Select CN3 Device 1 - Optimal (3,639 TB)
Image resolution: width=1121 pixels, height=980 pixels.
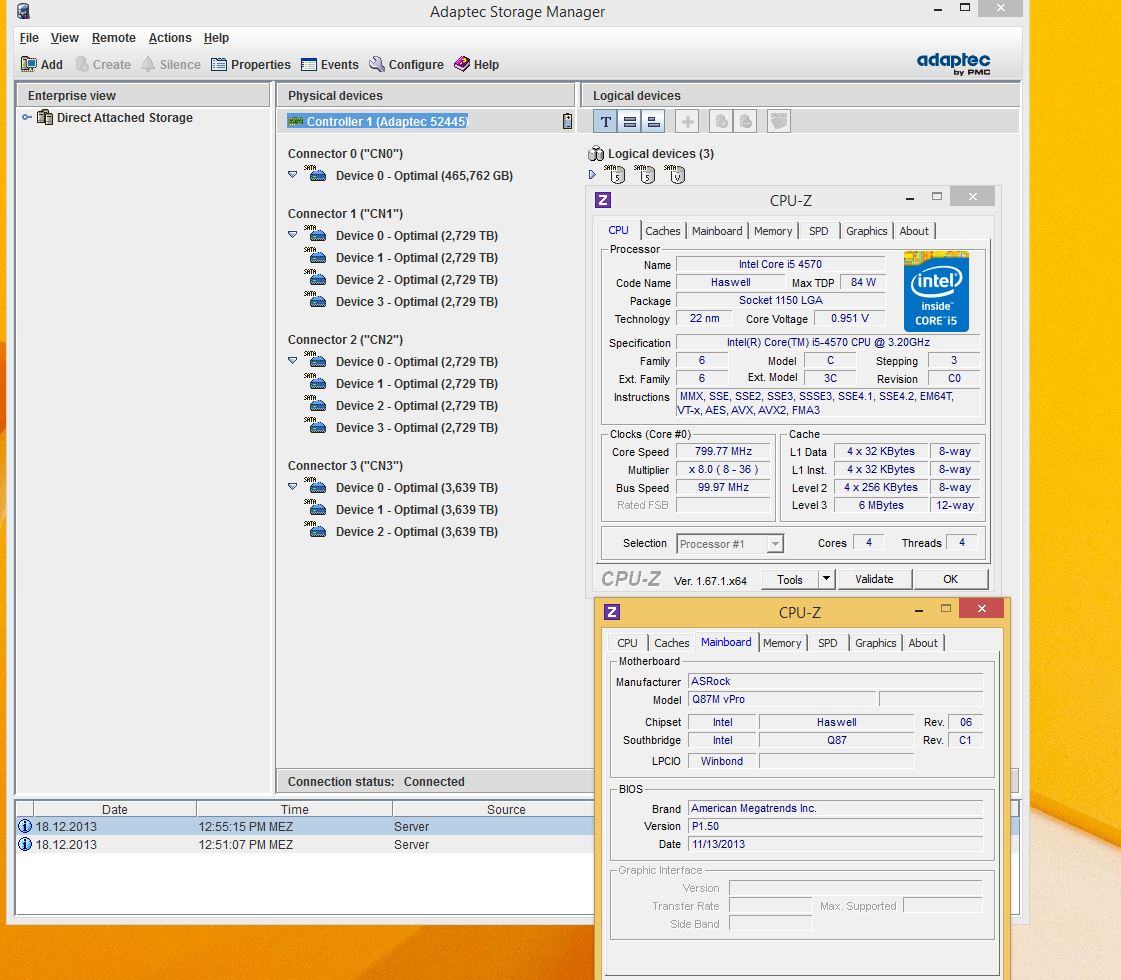(417, 509)
